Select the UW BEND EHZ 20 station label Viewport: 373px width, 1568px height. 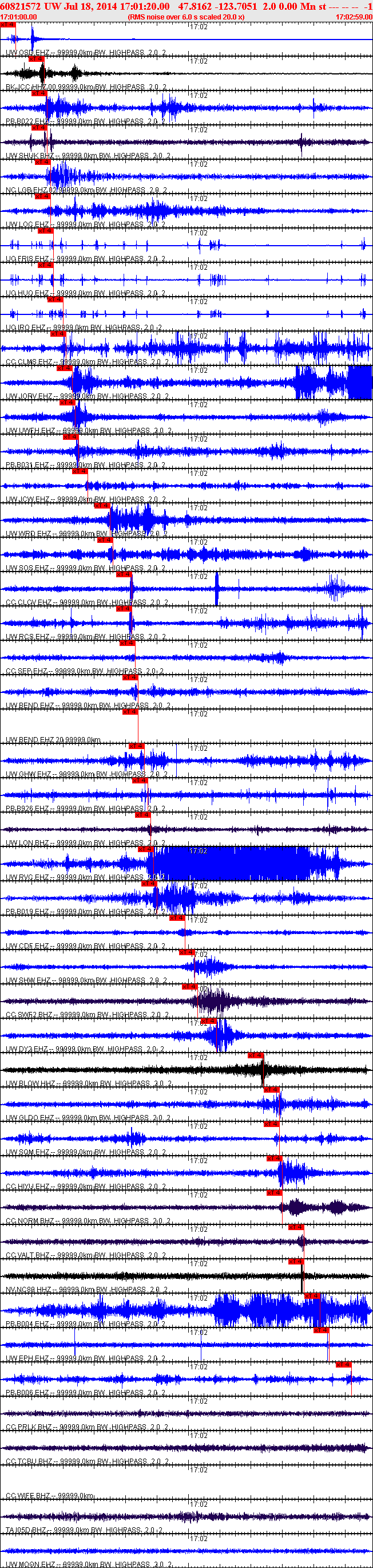tap(53, 740)
